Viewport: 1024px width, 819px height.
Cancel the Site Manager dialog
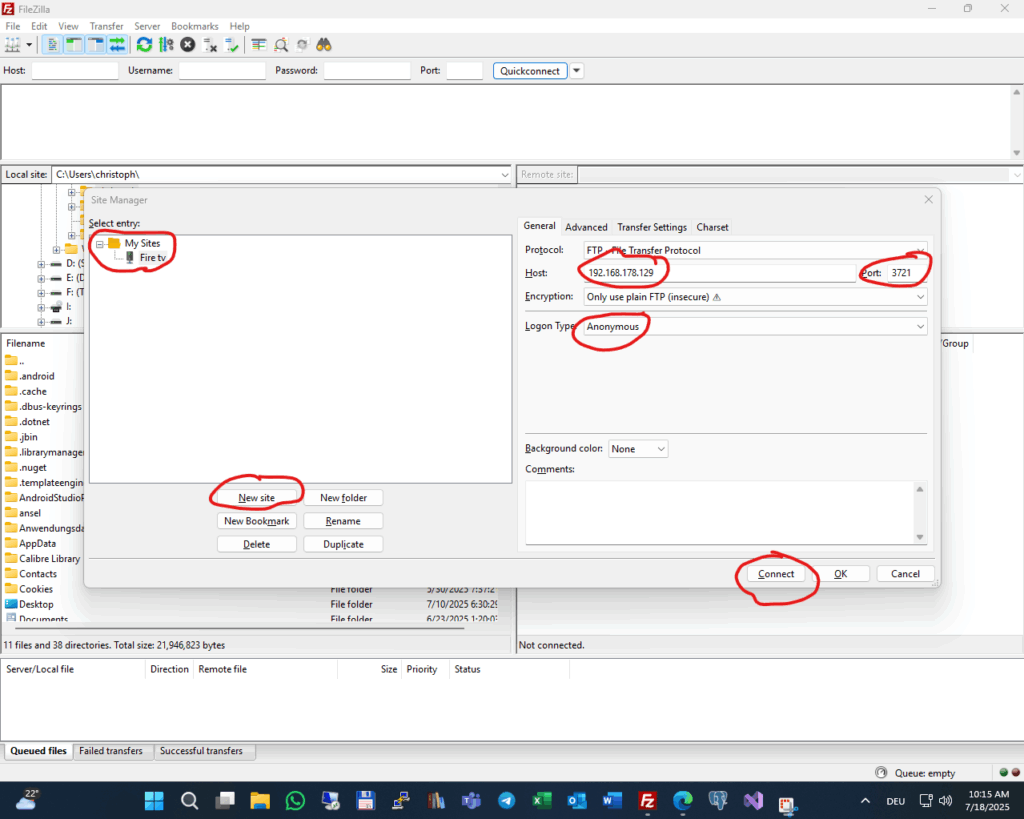(905, 573)
